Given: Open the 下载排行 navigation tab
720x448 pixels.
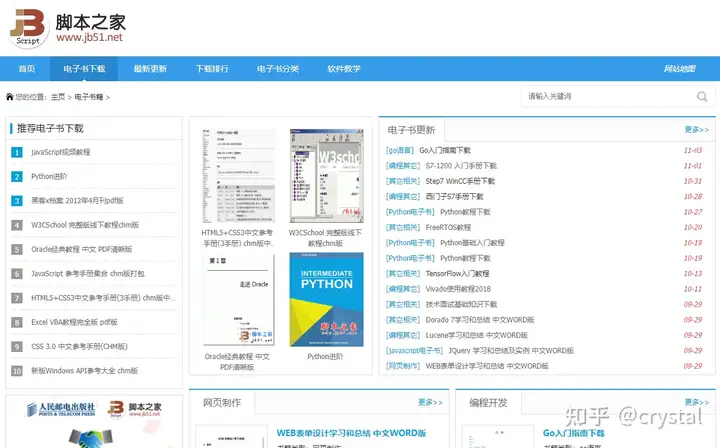Looking at the screenshot, I should click(x=212, y=69).
